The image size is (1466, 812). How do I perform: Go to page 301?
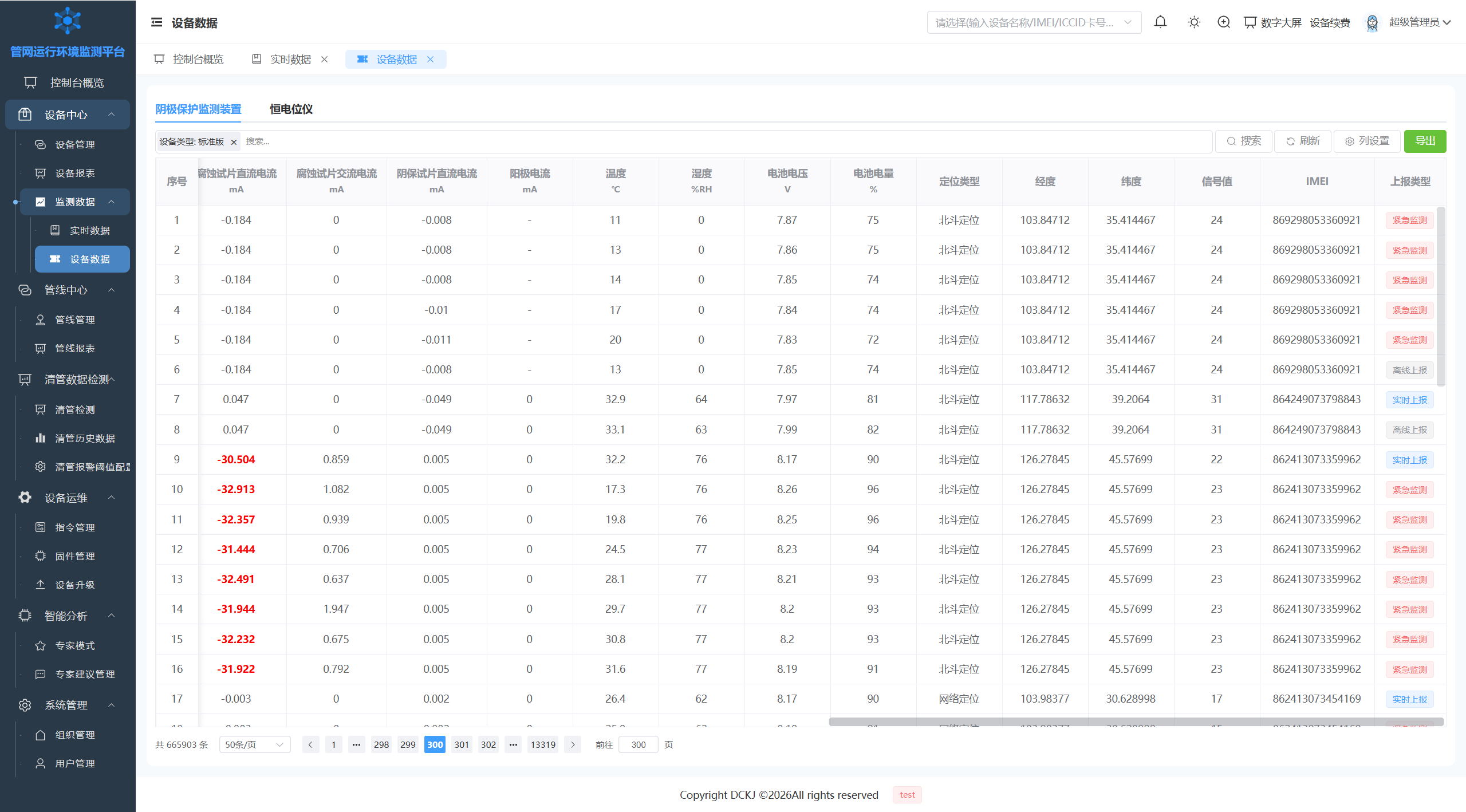click(x=462, y=744)
